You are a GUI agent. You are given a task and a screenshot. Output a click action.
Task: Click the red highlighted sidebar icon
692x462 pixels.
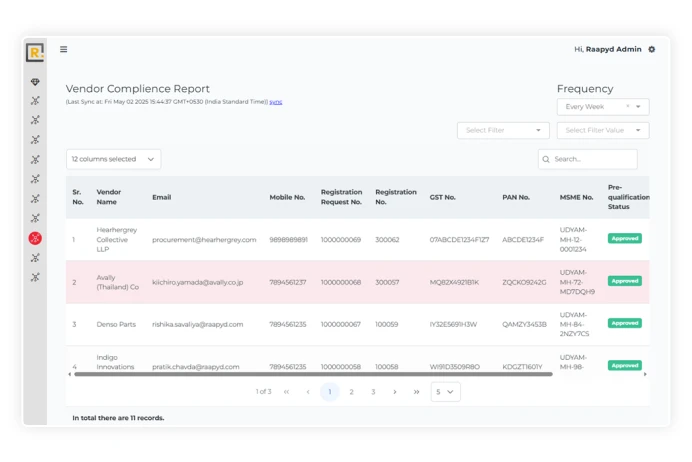point(35,238)
